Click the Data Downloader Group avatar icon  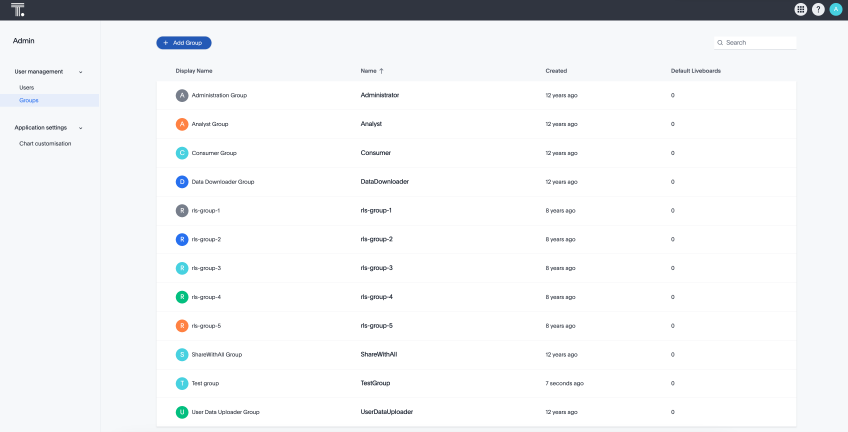pos(182,182)
